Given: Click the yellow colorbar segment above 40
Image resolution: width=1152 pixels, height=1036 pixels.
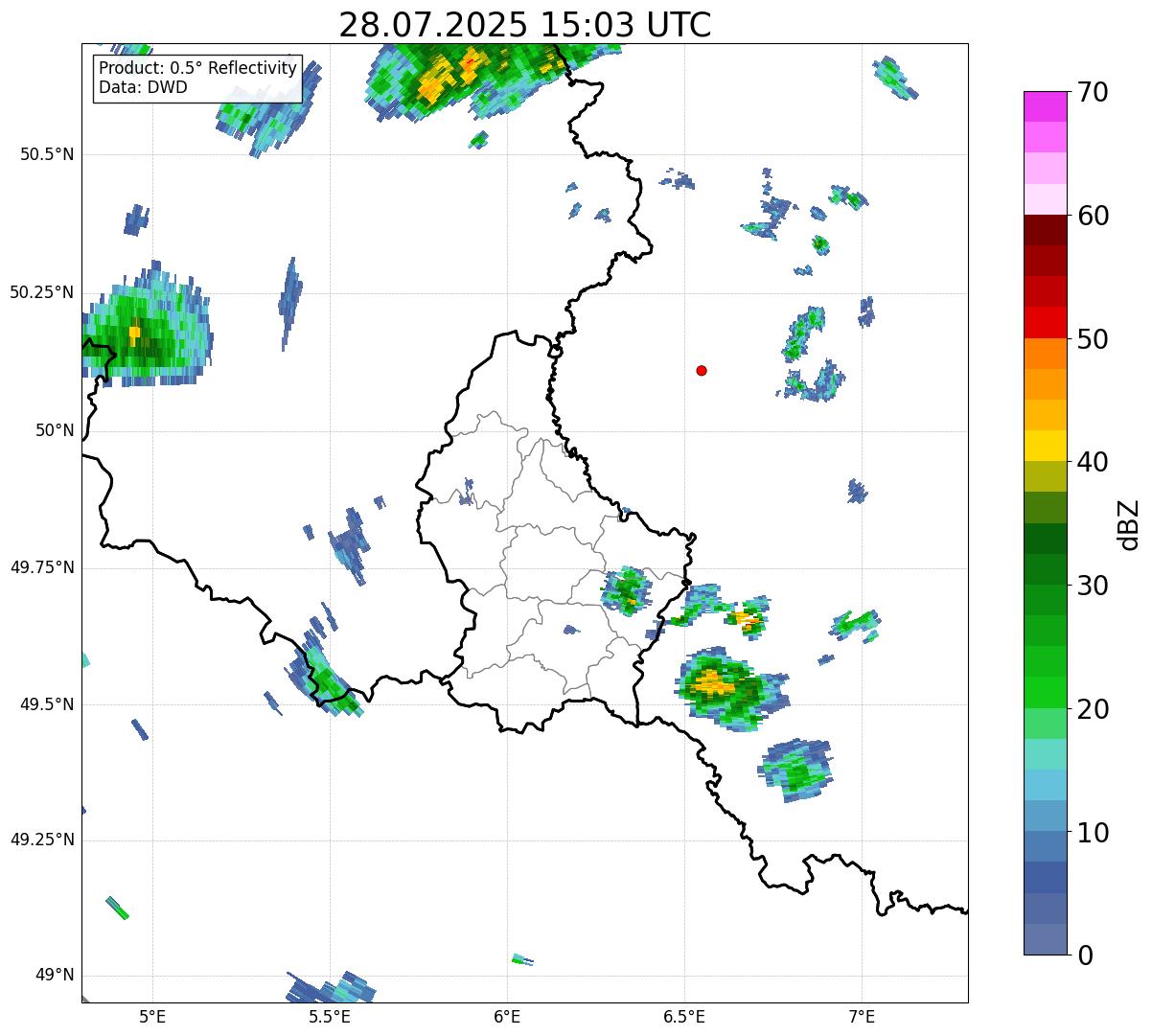Looking at the screenshot, I should [1045, 447].
